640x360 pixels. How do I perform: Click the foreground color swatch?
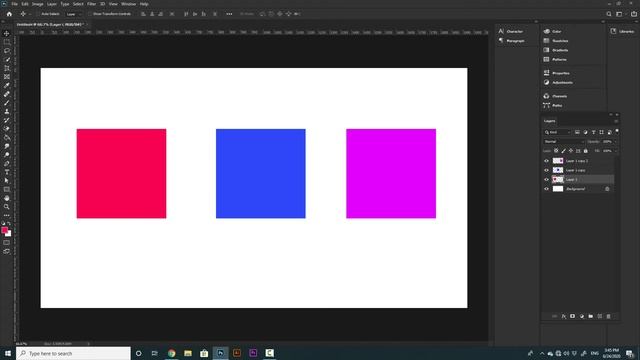point(4,231)
